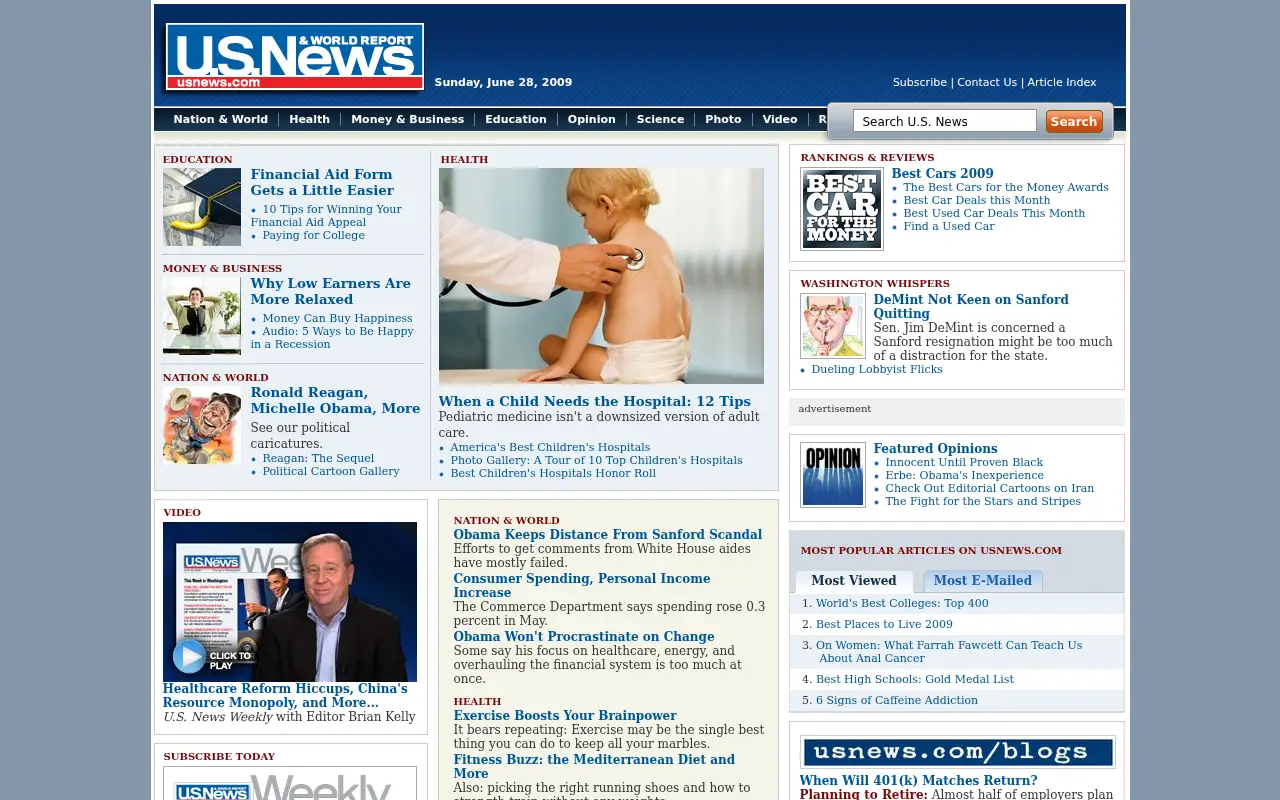This screenshot has height=800, width=1280.
Task: Click World's Best Colleges: Top 400
Action: click(902, 603)
